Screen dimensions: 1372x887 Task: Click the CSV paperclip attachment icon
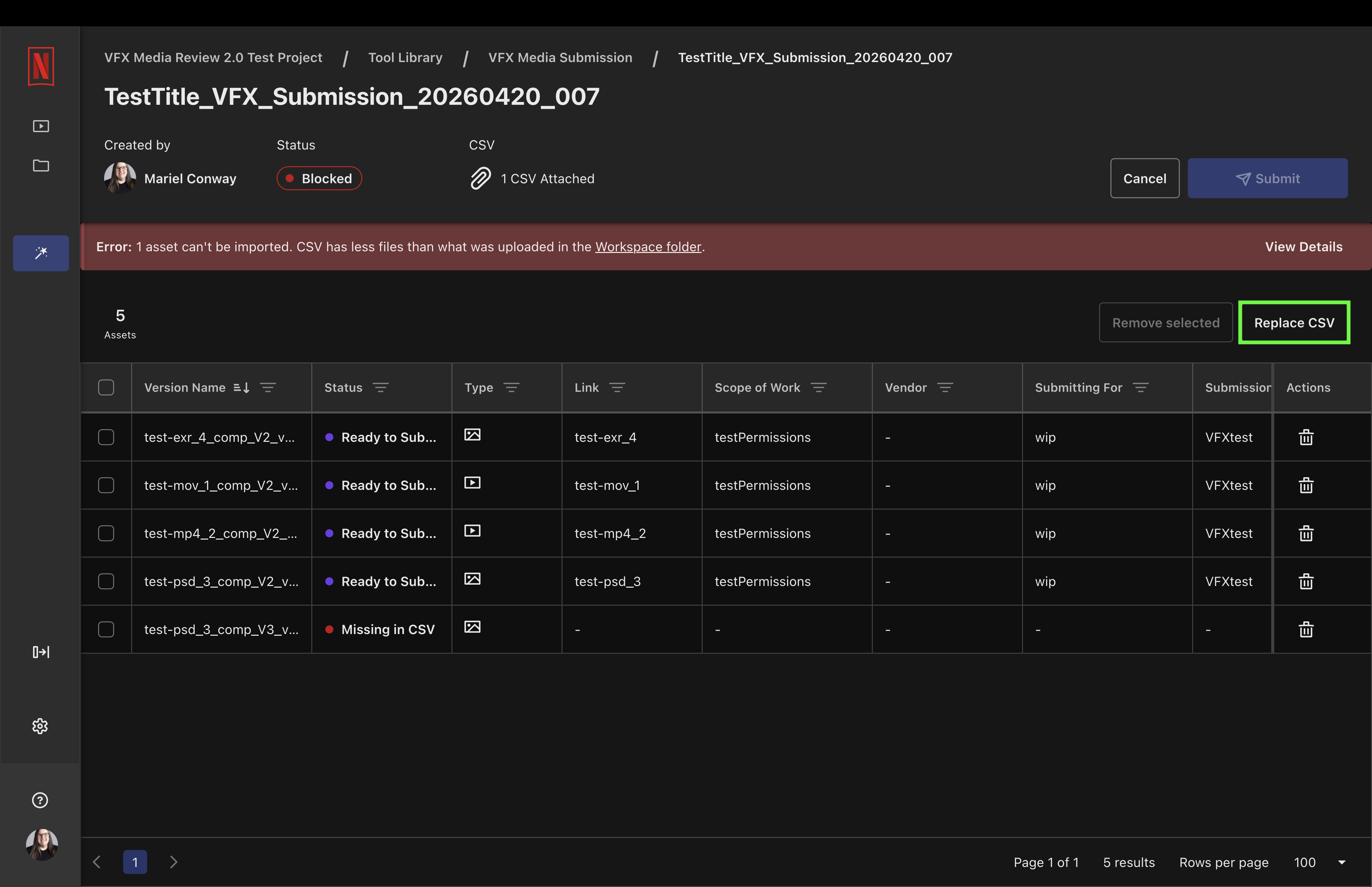coord(481,179)
